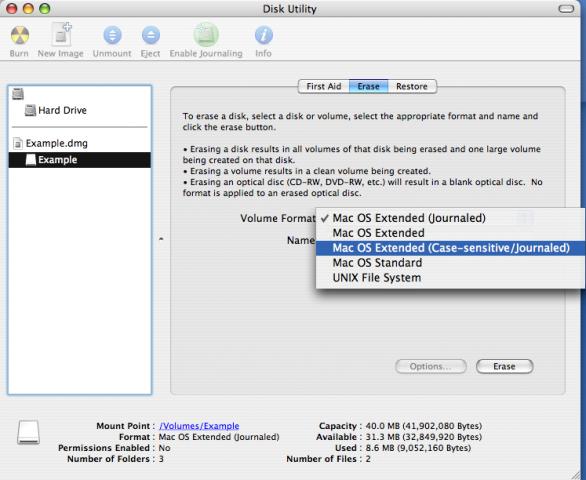Click the Erase button

pos(505,366)
